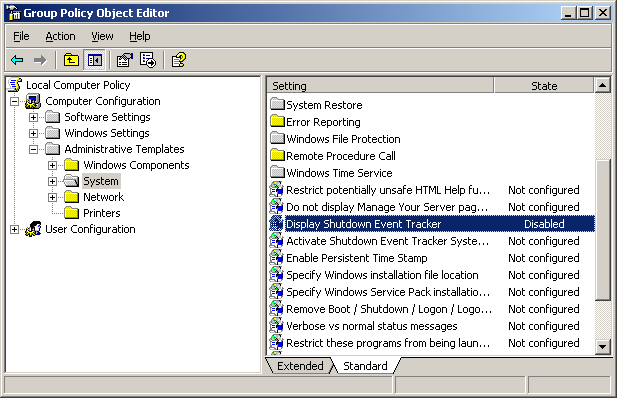Image resolution: width=617 pixels, height=398 pixels.
Task: Maximize the Group Policy Object Editor window
Action: click(x=584, y=13)
